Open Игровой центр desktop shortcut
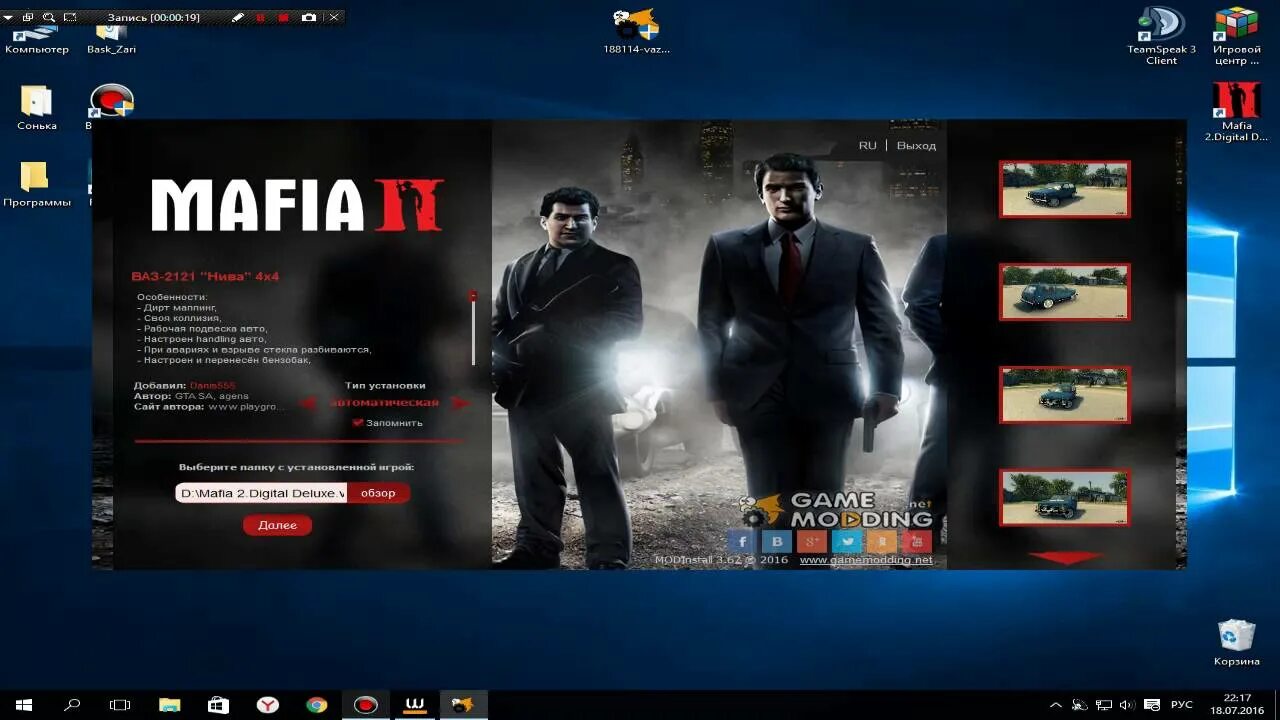 click(1236, 37)
